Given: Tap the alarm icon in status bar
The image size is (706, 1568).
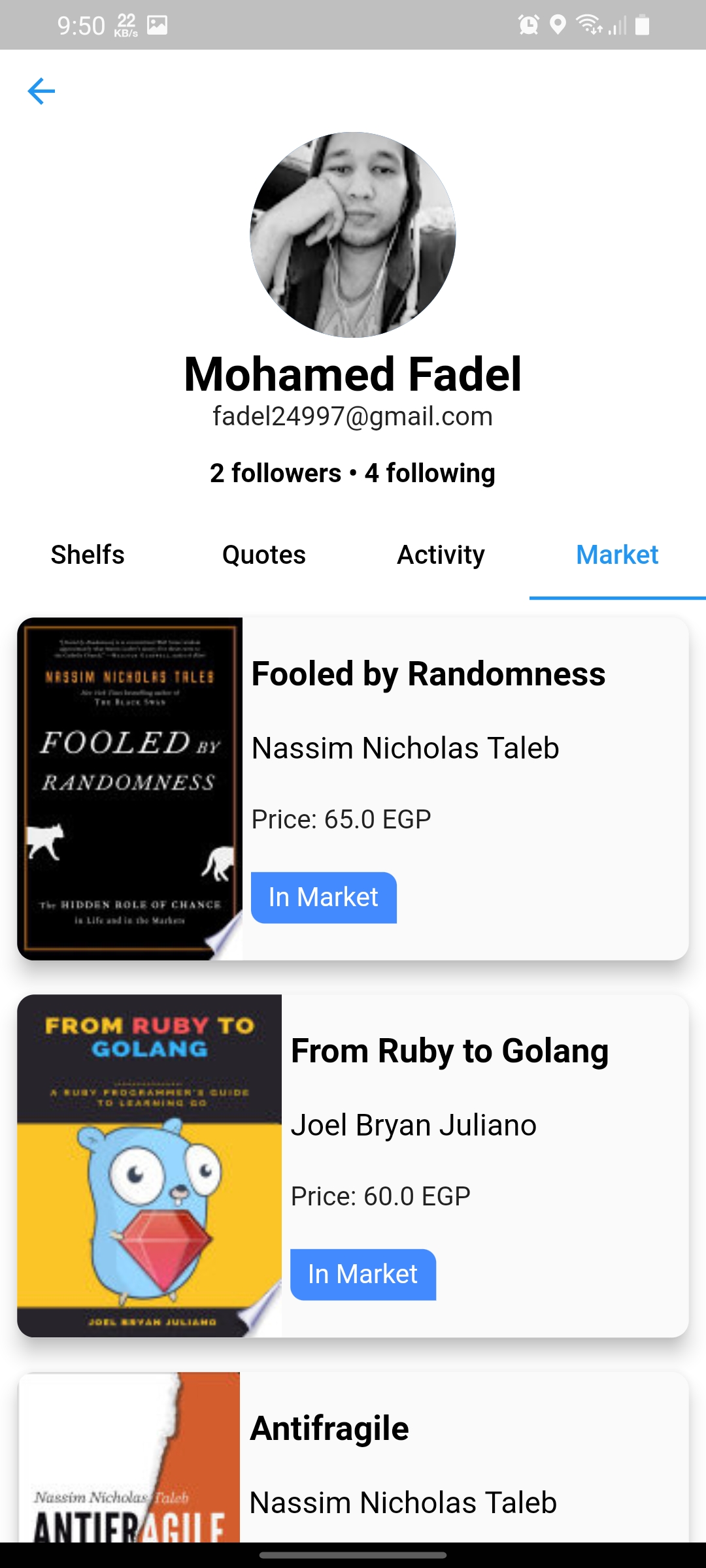Looking at the screenshot, I should [528, 25].
